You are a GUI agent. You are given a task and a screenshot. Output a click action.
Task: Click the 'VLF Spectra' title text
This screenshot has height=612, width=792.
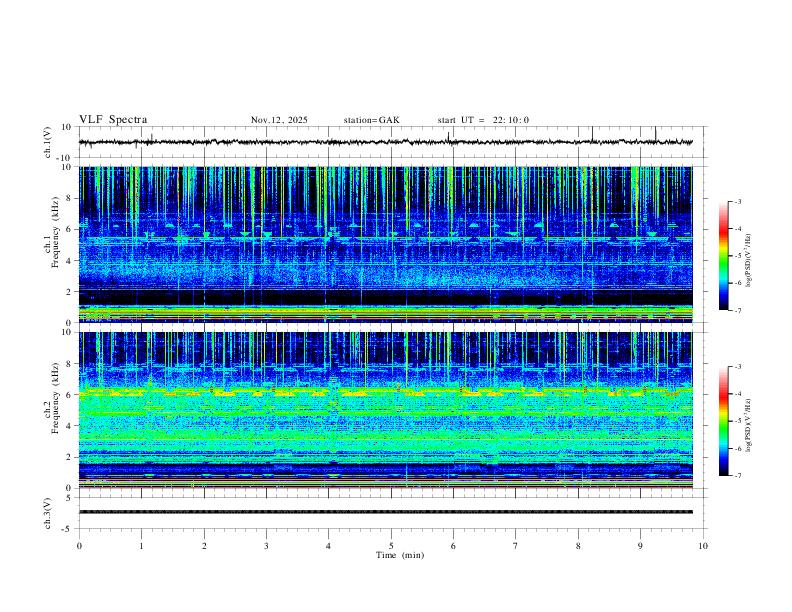coord(113,120)
